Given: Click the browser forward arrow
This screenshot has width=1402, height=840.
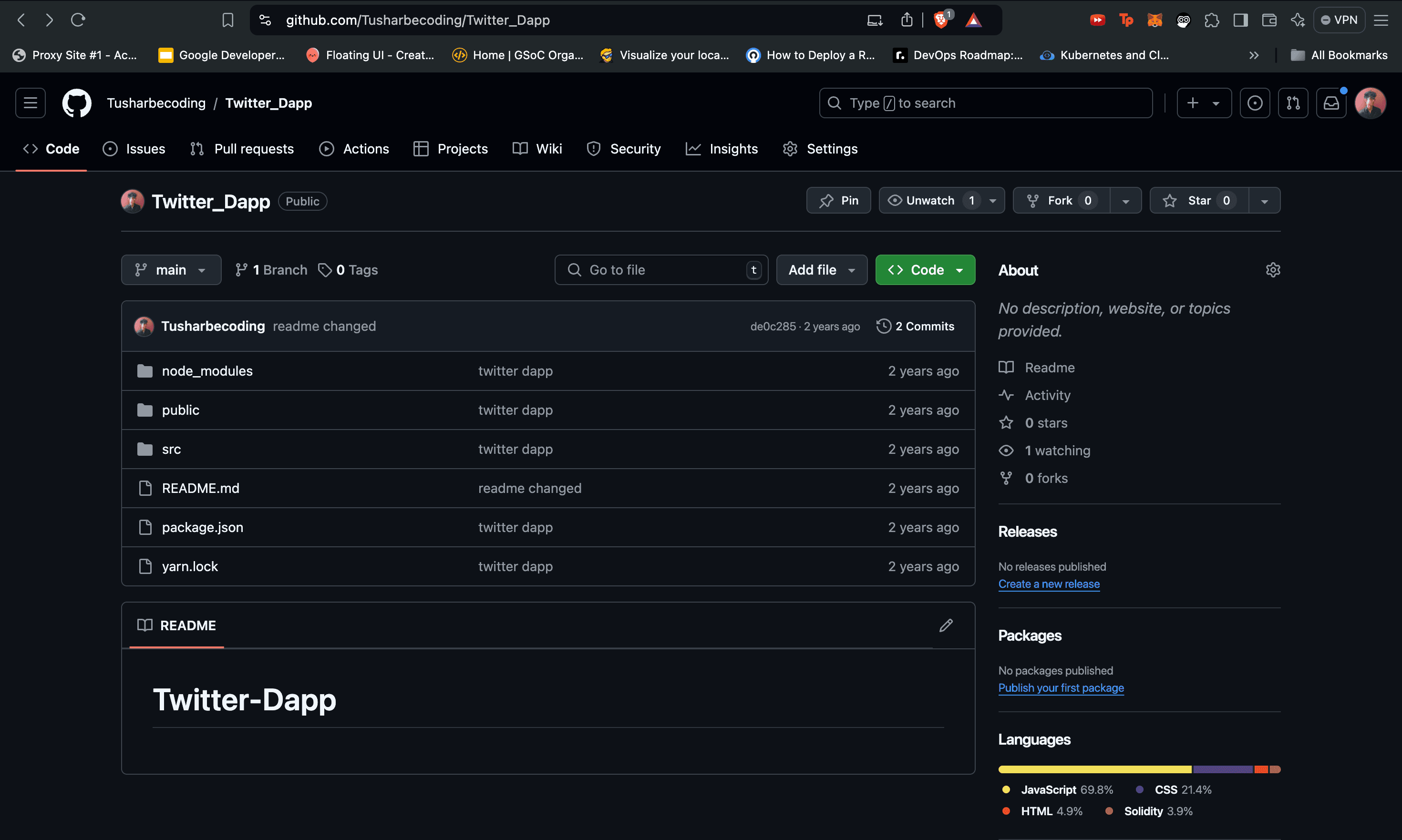Looking at the screenshot, I should pyautogui.click(x=49, y=20).
